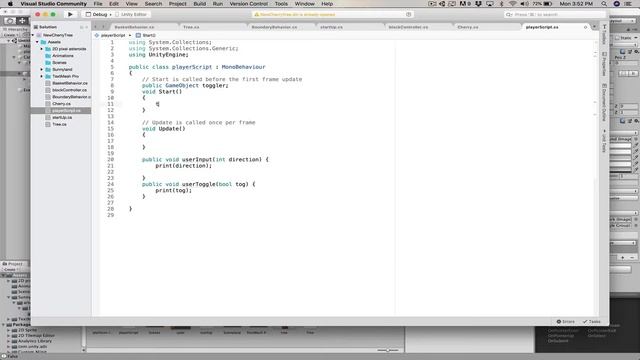This screenshot has width=640, height=360.
Task: Open the tab overflow dropdown arrow
Action: 594,27
